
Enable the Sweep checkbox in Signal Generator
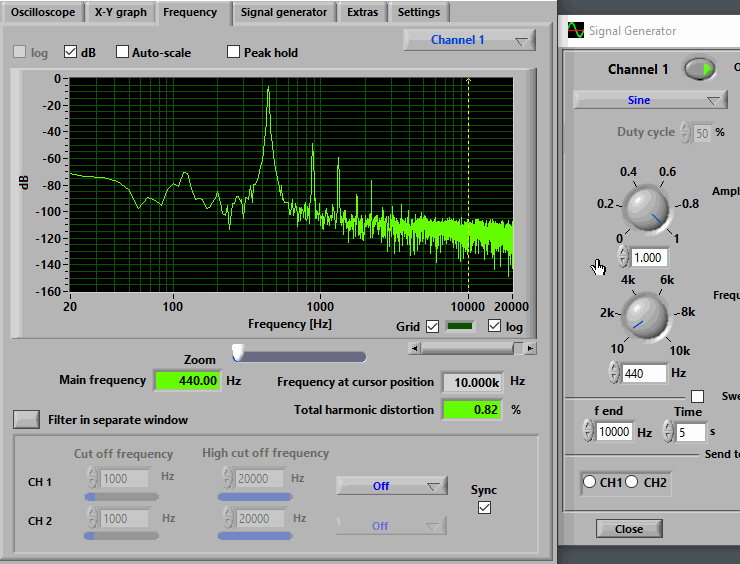tap(697, 396)
